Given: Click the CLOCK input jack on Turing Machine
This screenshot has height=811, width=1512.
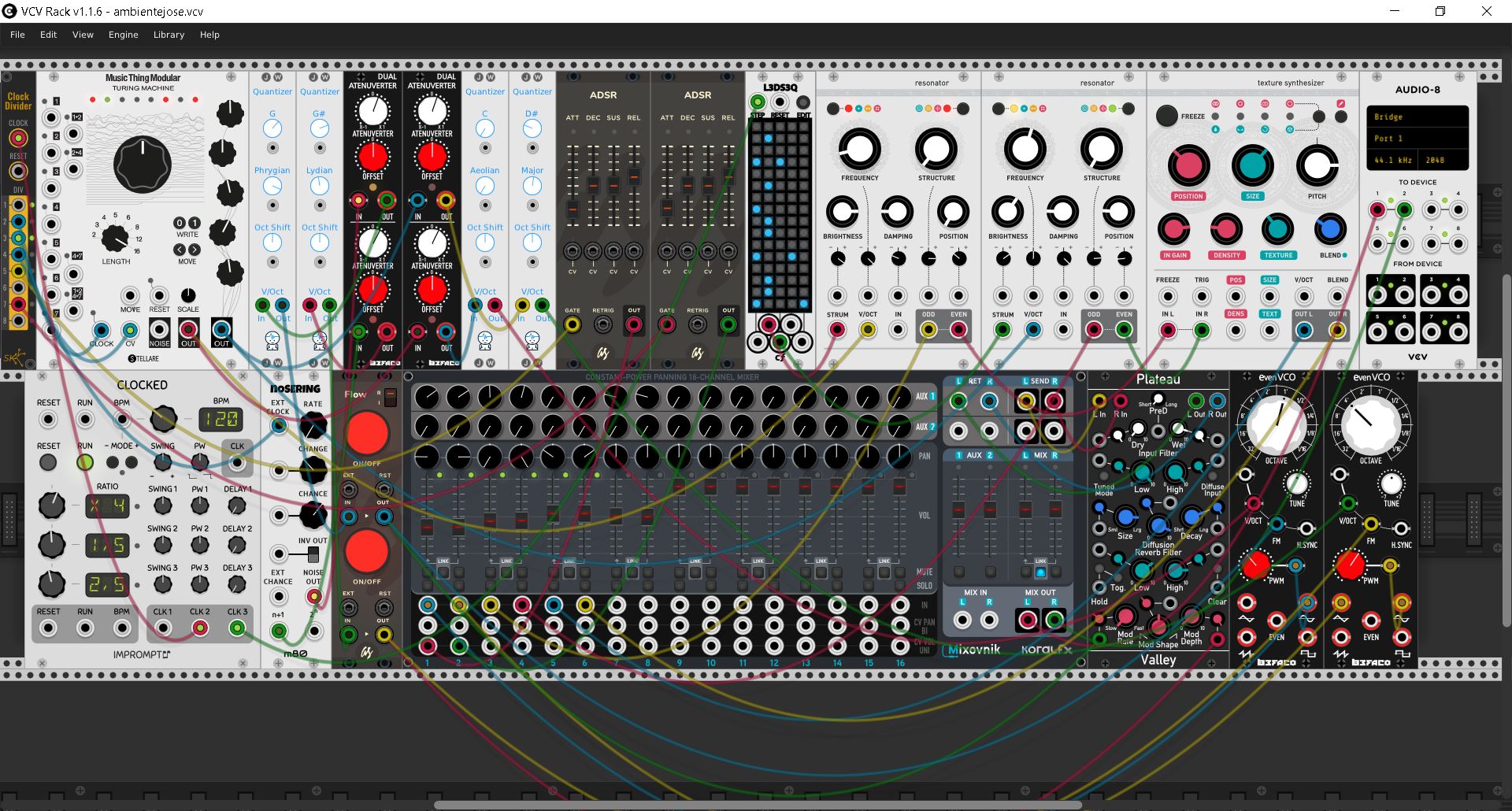Looking at the screenshot, I should [101, 330].
